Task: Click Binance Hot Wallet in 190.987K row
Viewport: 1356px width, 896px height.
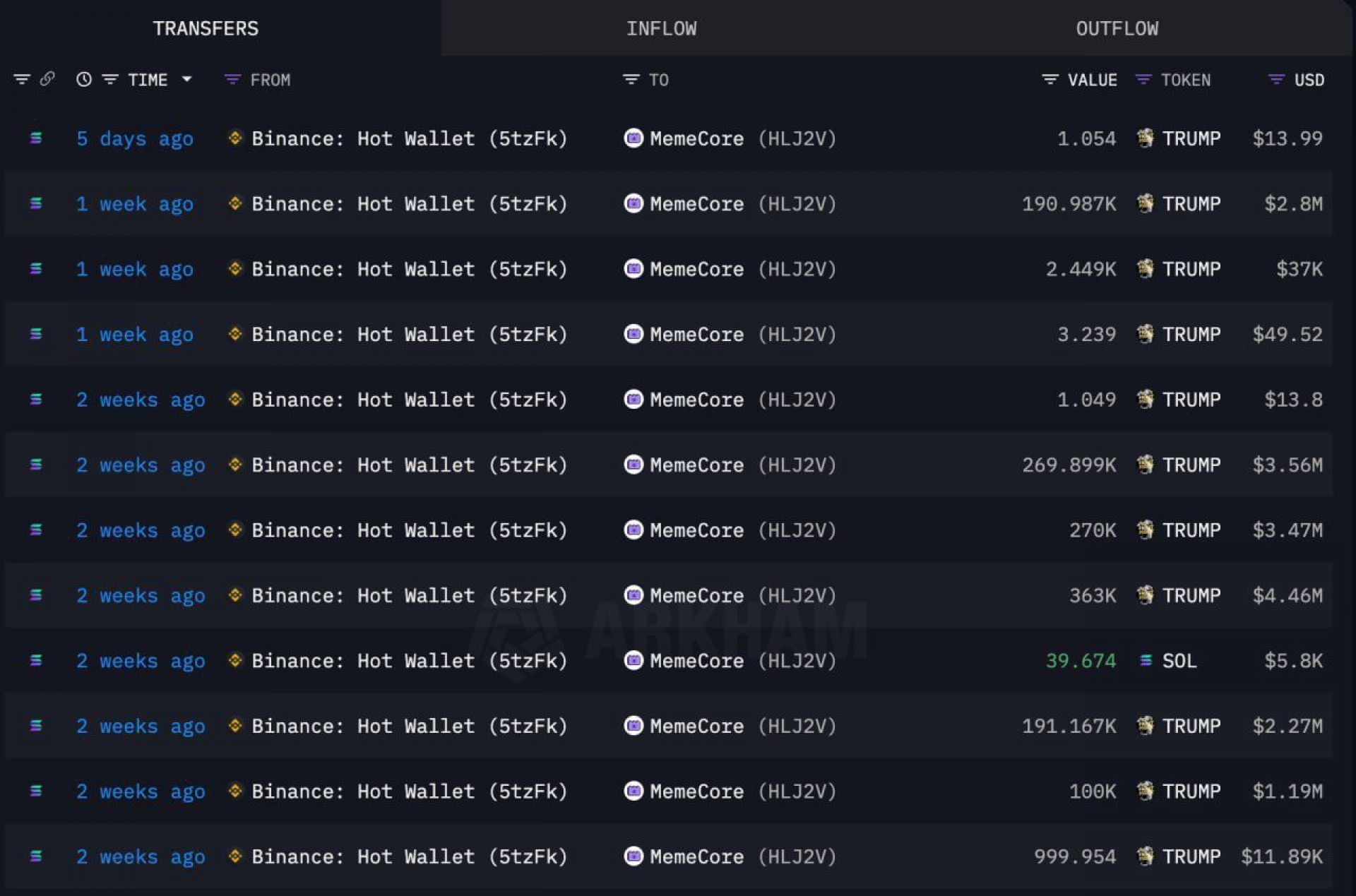Action: click(410, 204)
